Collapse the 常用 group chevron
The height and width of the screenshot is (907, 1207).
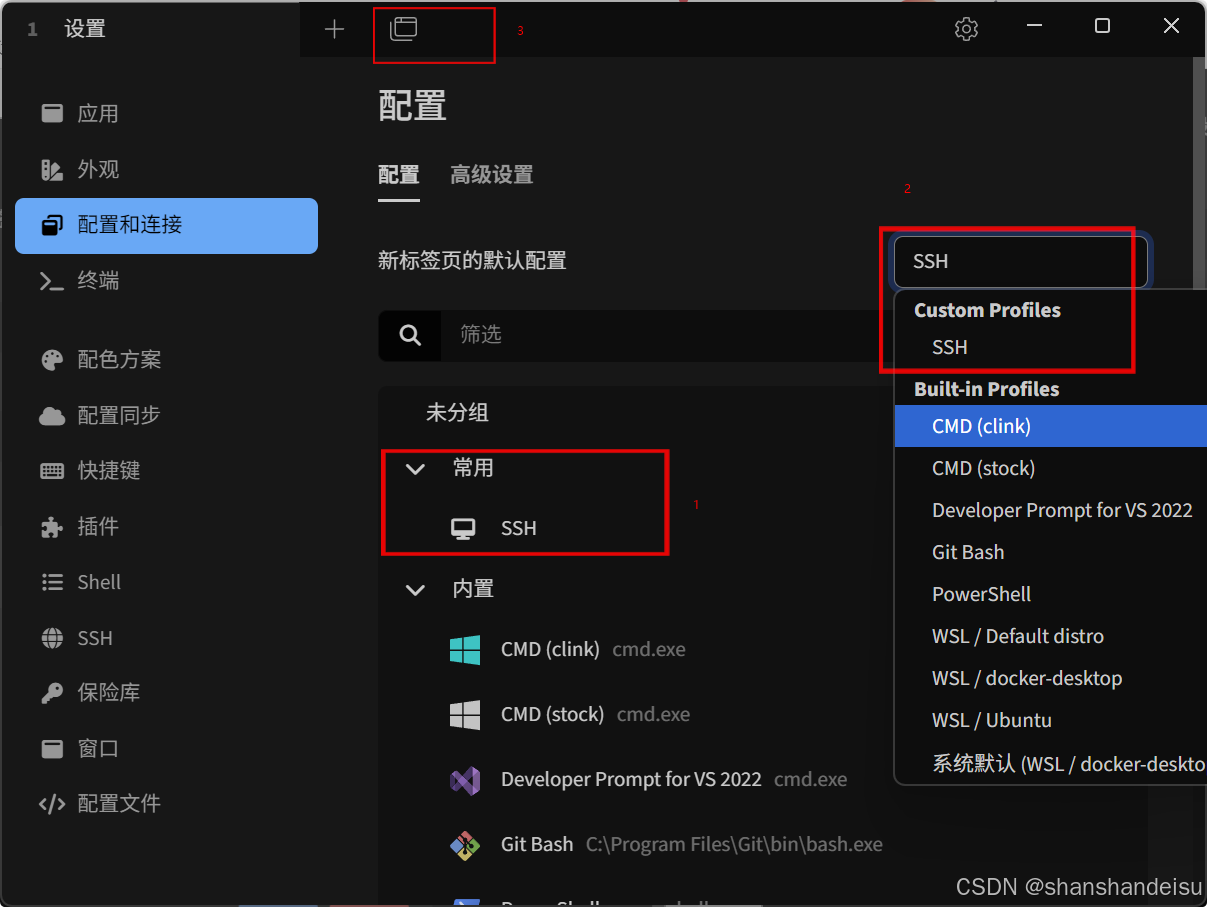click(415, 469)
